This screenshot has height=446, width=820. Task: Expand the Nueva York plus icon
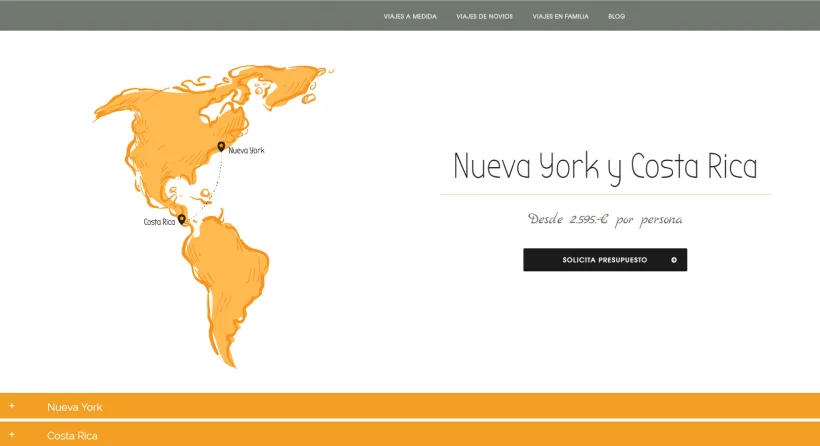coord(12,406)
